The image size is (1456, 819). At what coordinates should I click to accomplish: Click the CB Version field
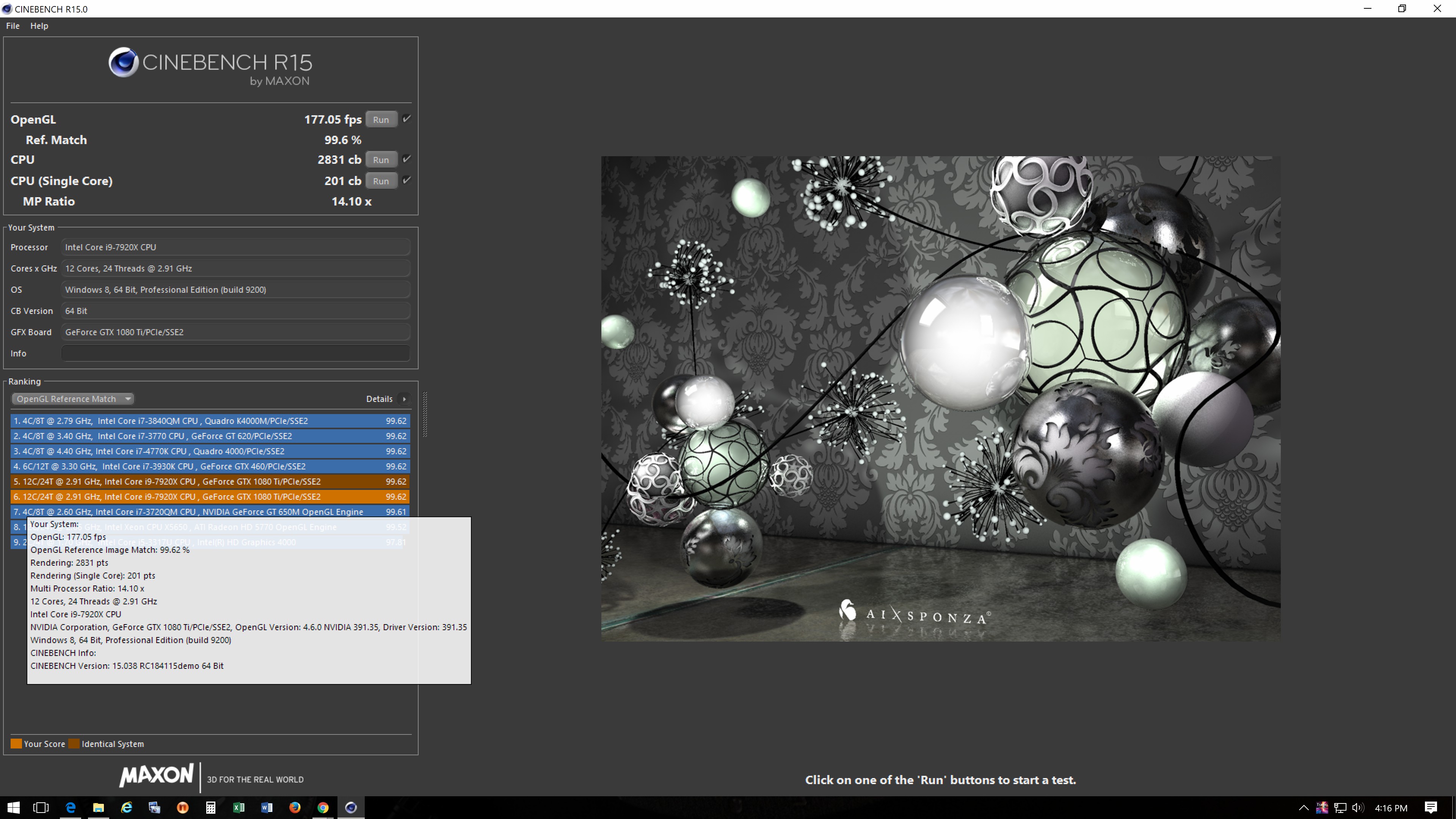point(235,311)
